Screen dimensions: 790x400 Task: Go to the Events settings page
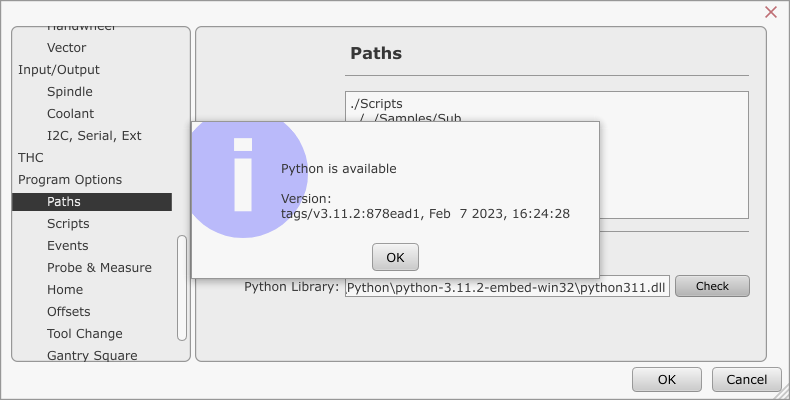[x=67, y=245]
